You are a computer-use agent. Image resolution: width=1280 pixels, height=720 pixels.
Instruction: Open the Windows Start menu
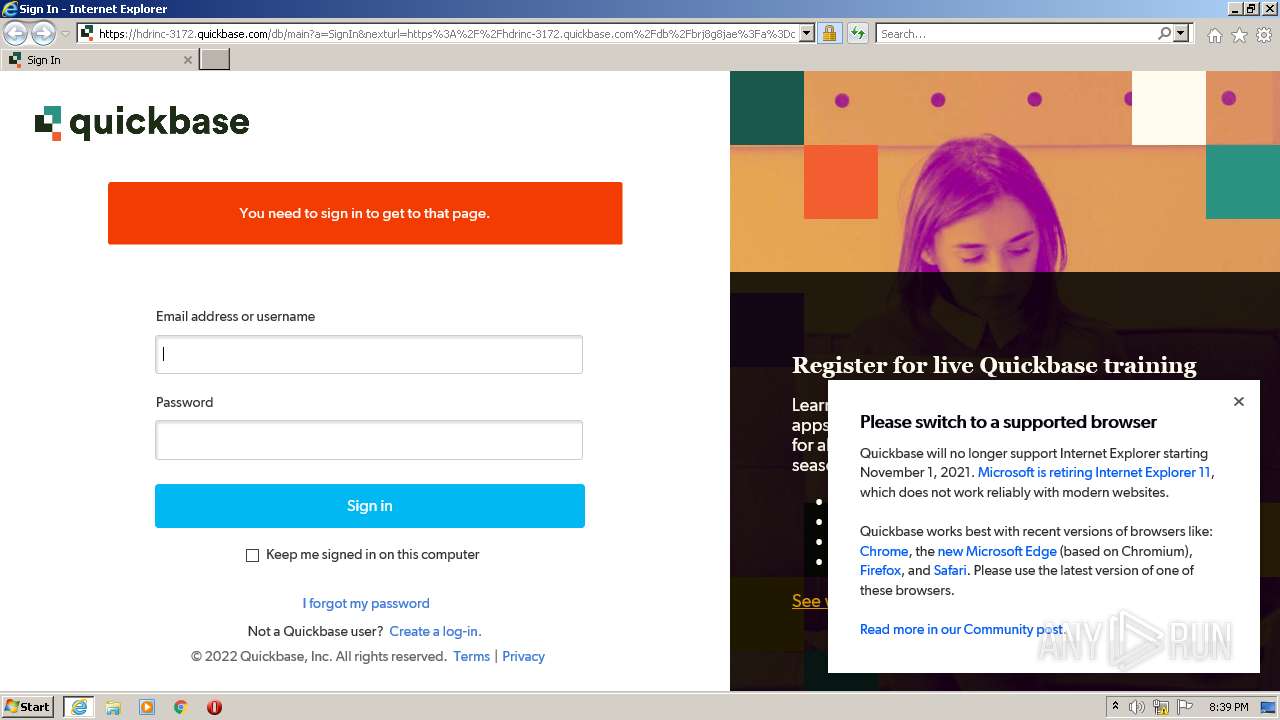[28, 707]
